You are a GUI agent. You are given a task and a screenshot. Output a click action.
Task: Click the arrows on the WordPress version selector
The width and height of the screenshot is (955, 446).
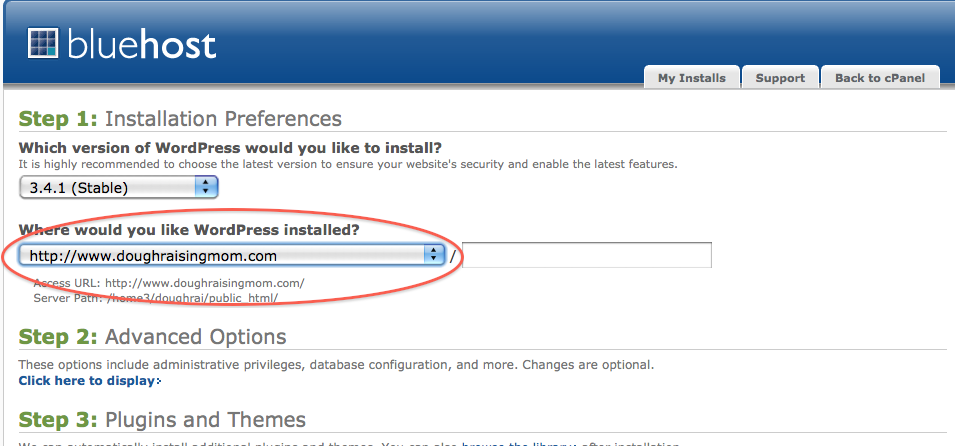(206, 187)
